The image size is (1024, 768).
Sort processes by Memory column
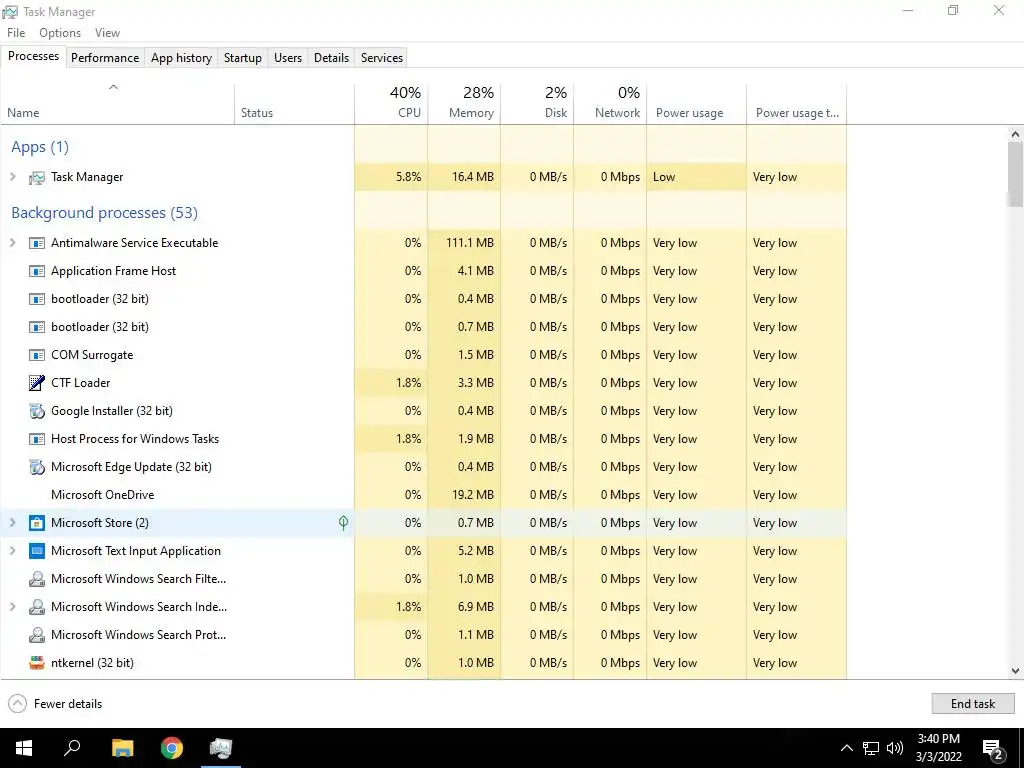click(x=464, y=104)
